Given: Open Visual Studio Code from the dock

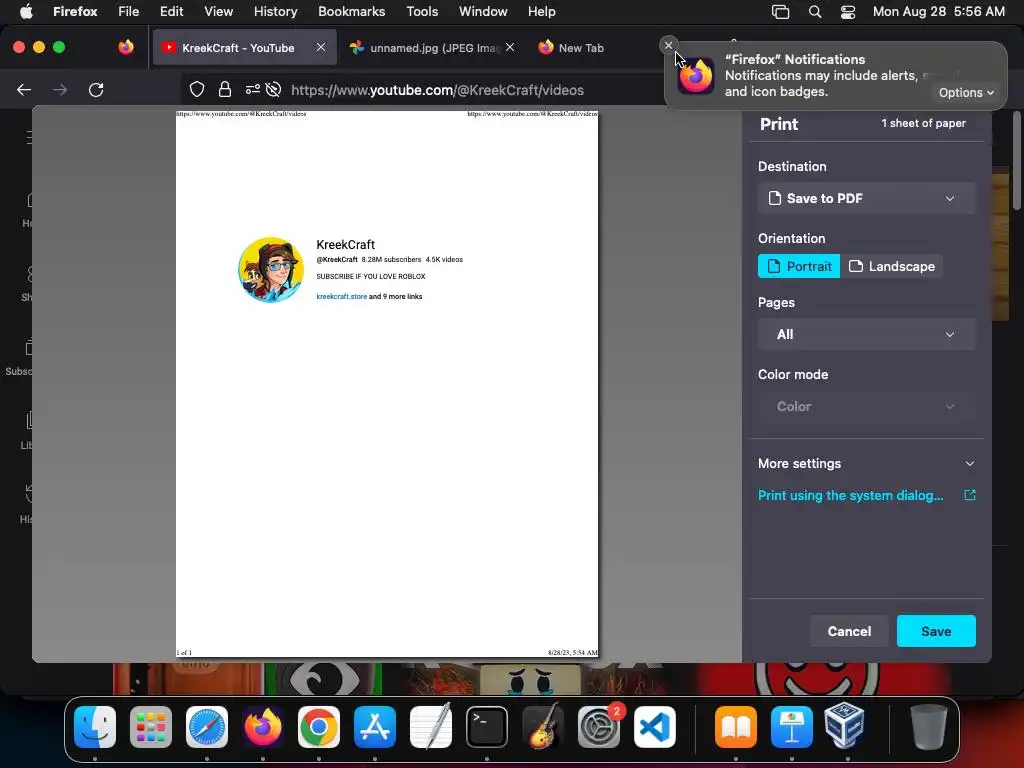Looking at the screenshot, I should pos(654,727).
